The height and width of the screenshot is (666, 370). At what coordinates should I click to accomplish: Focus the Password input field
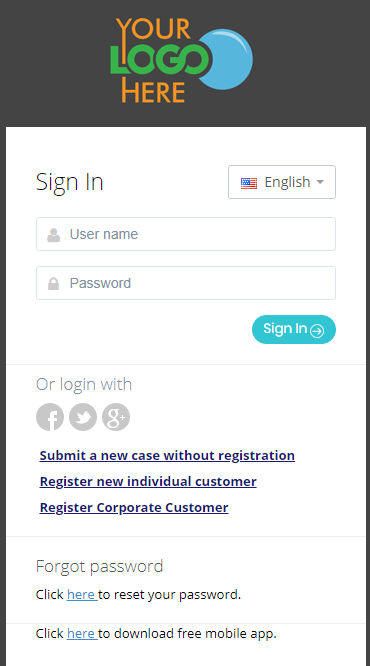pyautogui.click(x=186, y=283)
